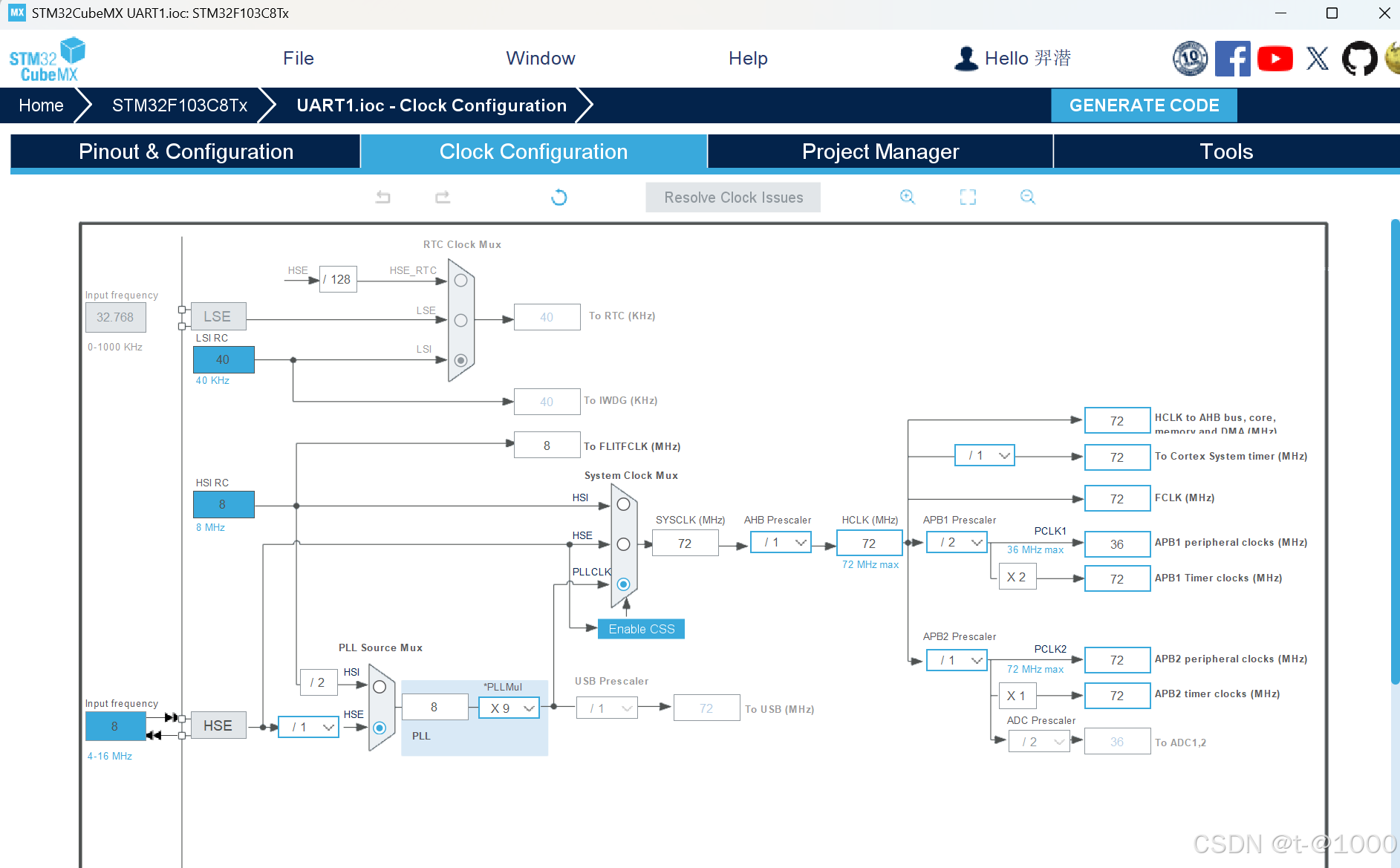The width and height of the screenshot is (1400, 868).
Task: Select HSE_RTC input on RTC Clock Mux
Action: [460, 281]
